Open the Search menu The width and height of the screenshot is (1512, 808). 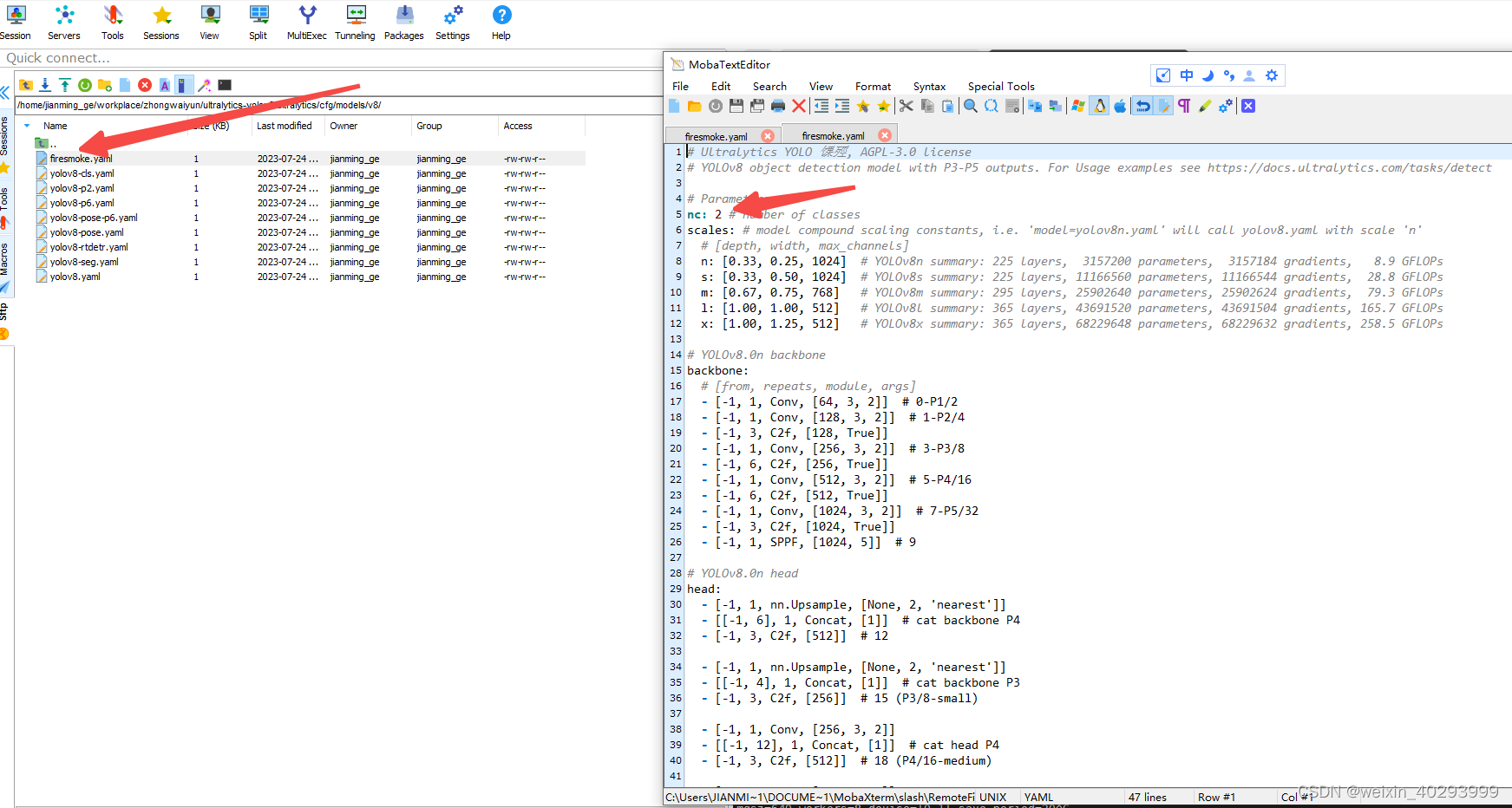click(769, 87)
